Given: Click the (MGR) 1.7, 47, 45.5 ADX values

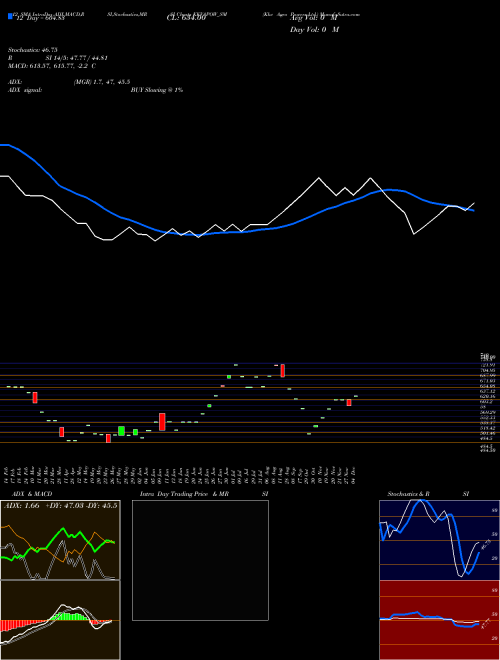Looking at the screenshot, I should [x=101, y=82].
